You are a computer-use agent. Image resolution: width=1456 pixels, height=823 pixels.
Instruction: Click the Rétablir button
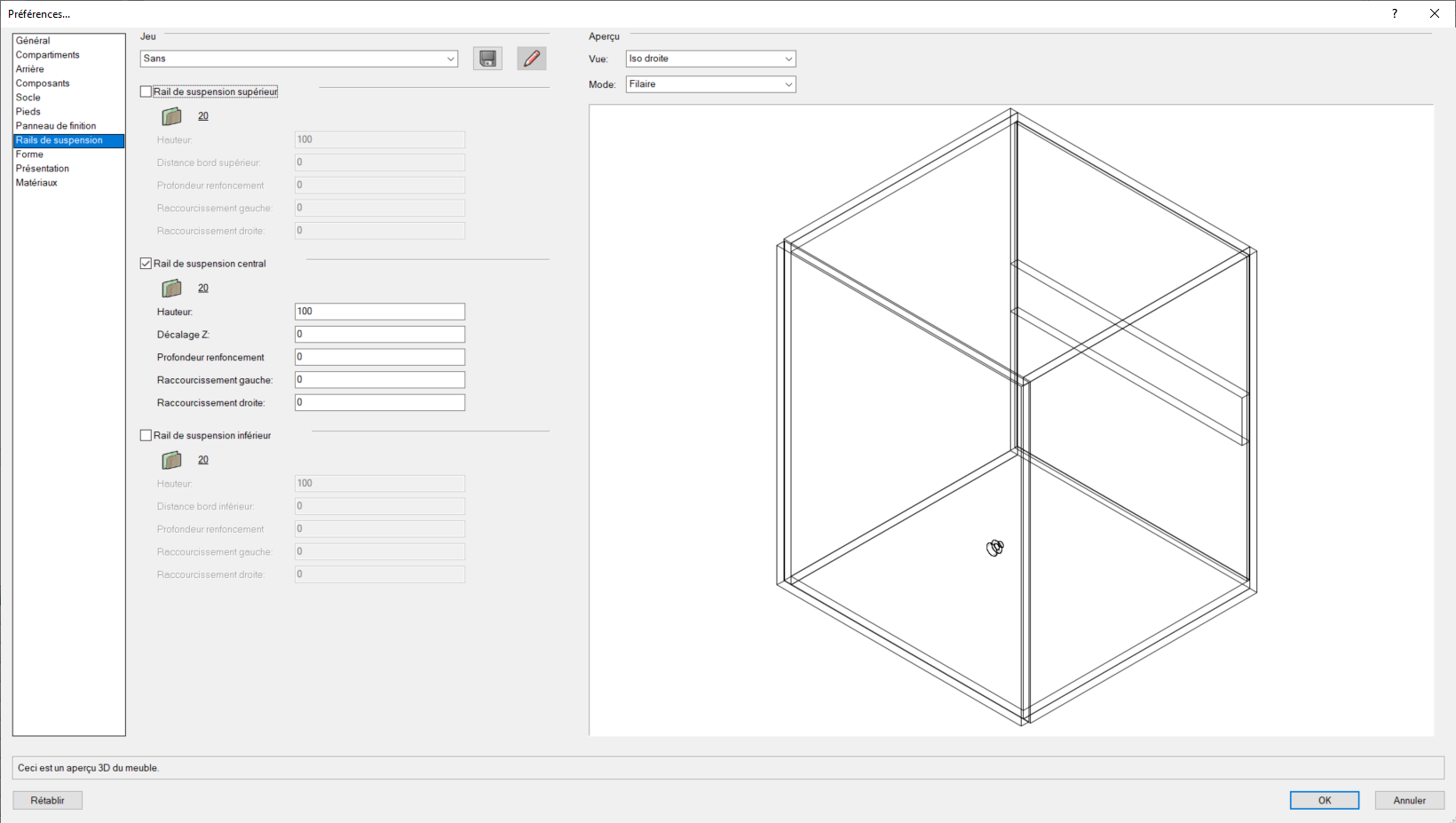(x=47, y=800)
